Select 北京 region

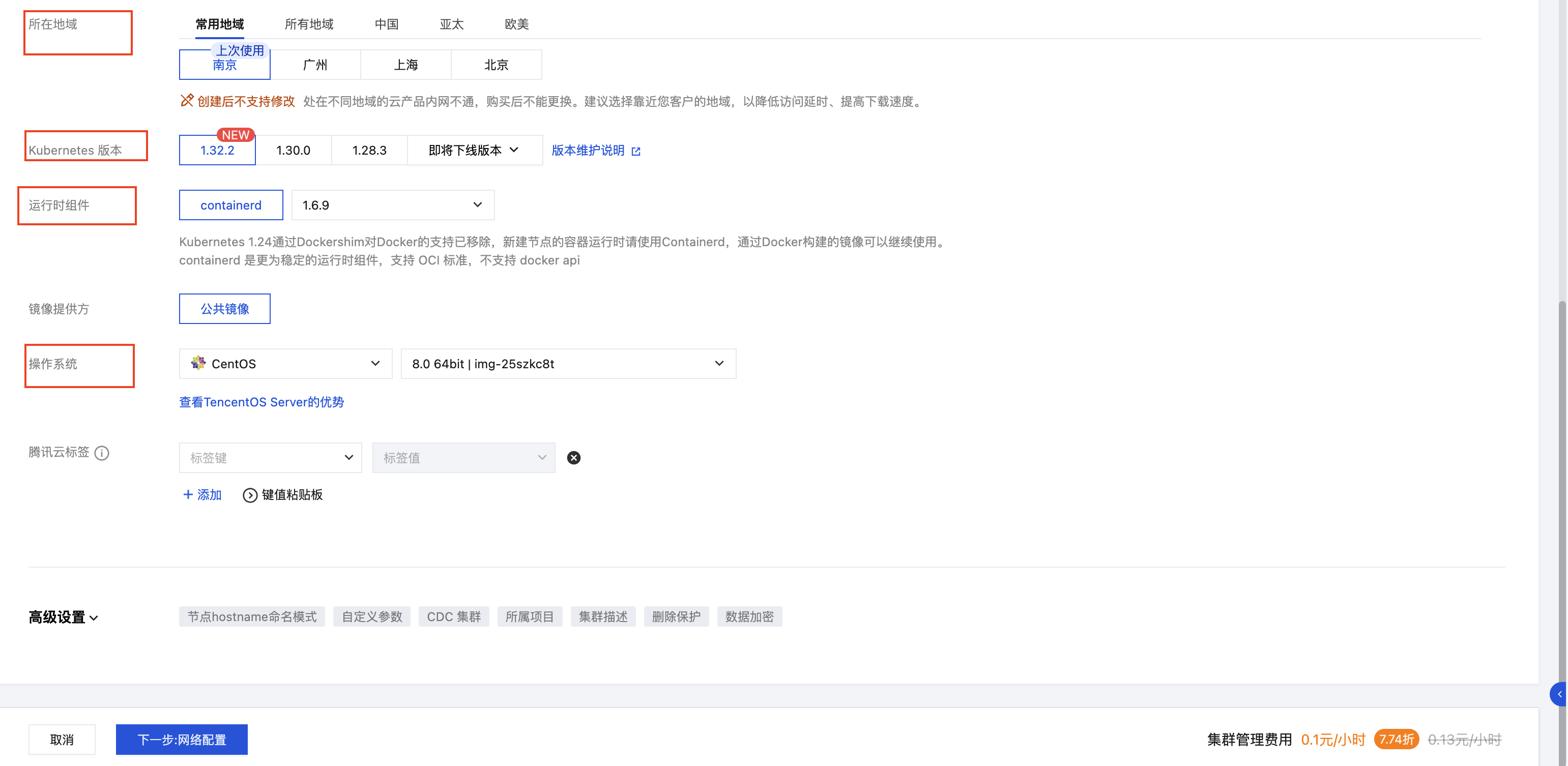pos(496,65)
